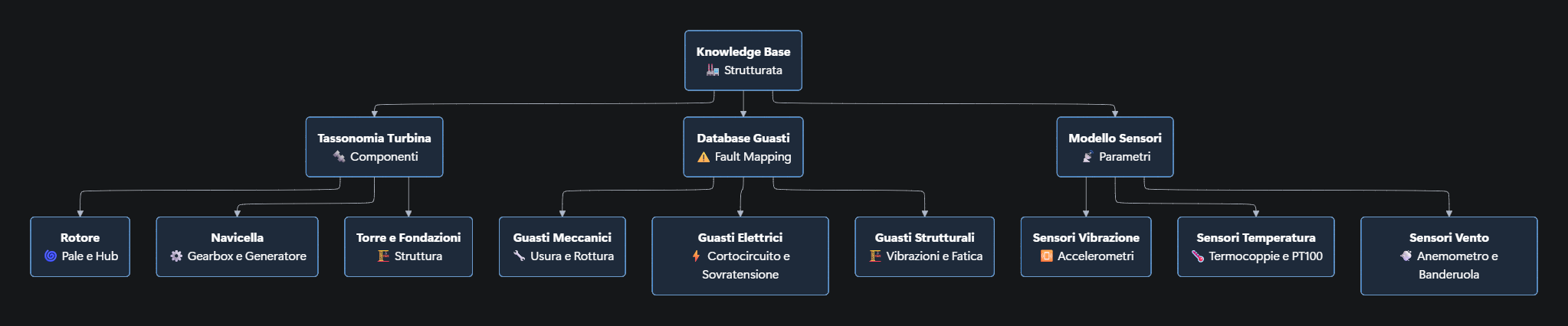
Task: Click the gear icon next to Gearbox e Generatore
Action: [x=176, y=256]
